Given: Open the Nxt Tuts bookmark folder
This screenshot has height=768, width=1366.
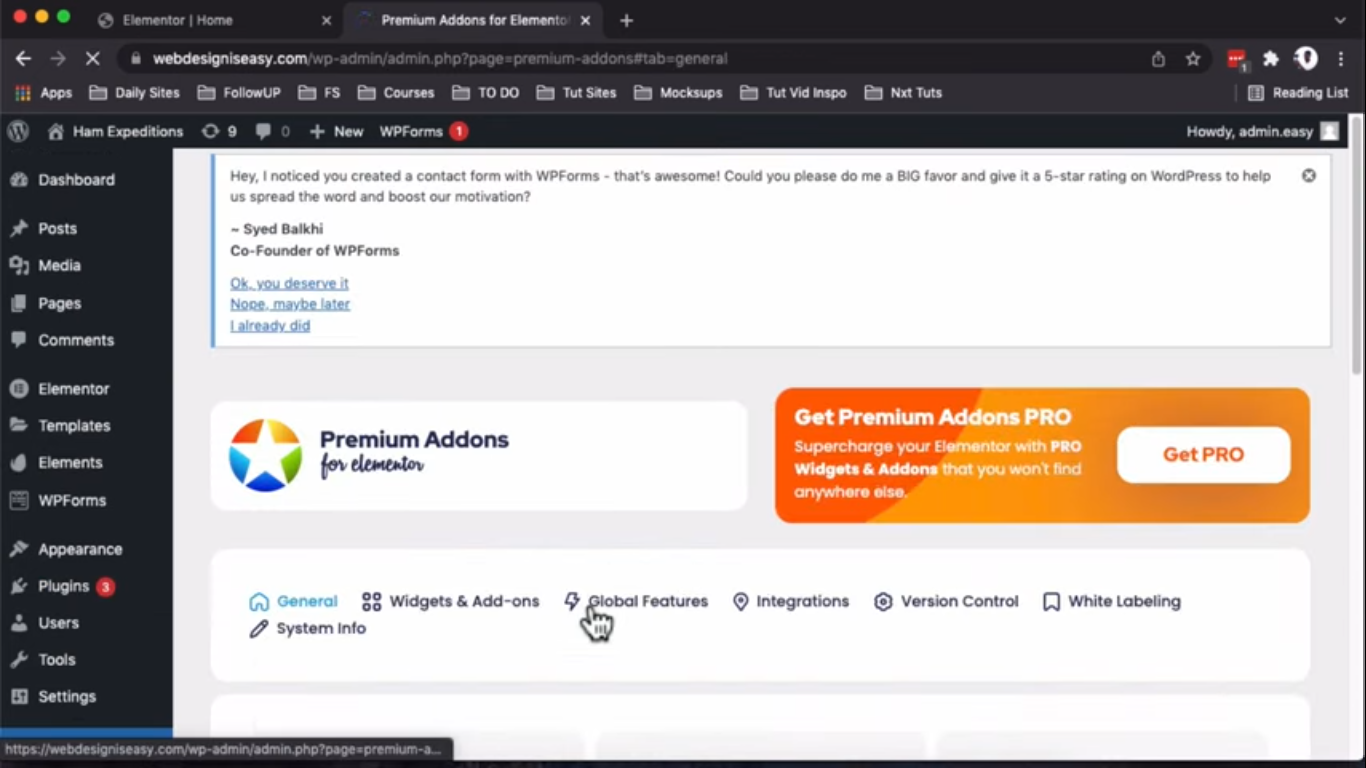Looking at the screenshot, I should point(903,93).
